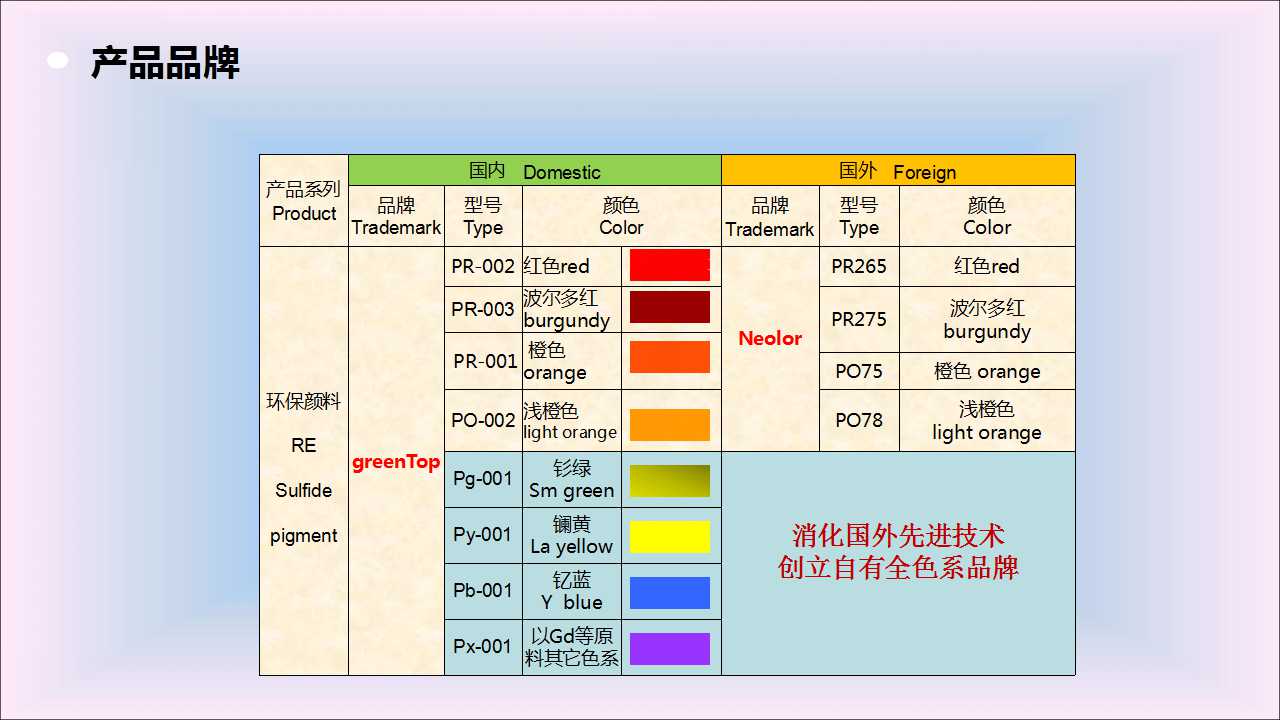The height and width of the screenshot is (720, 1280).
Task: Click the purple swatch in the Px-001 row
Action: click(x=669, y=648)
